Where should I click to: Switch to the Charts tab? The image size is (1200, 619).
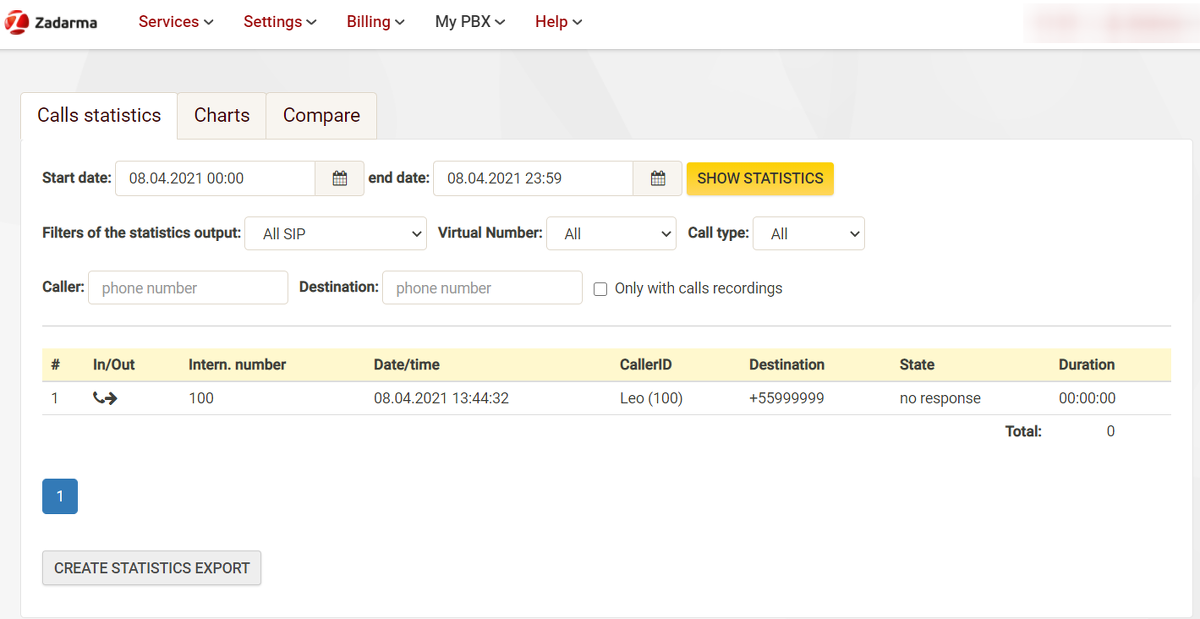pyautogui.click(x=222, y=116)
